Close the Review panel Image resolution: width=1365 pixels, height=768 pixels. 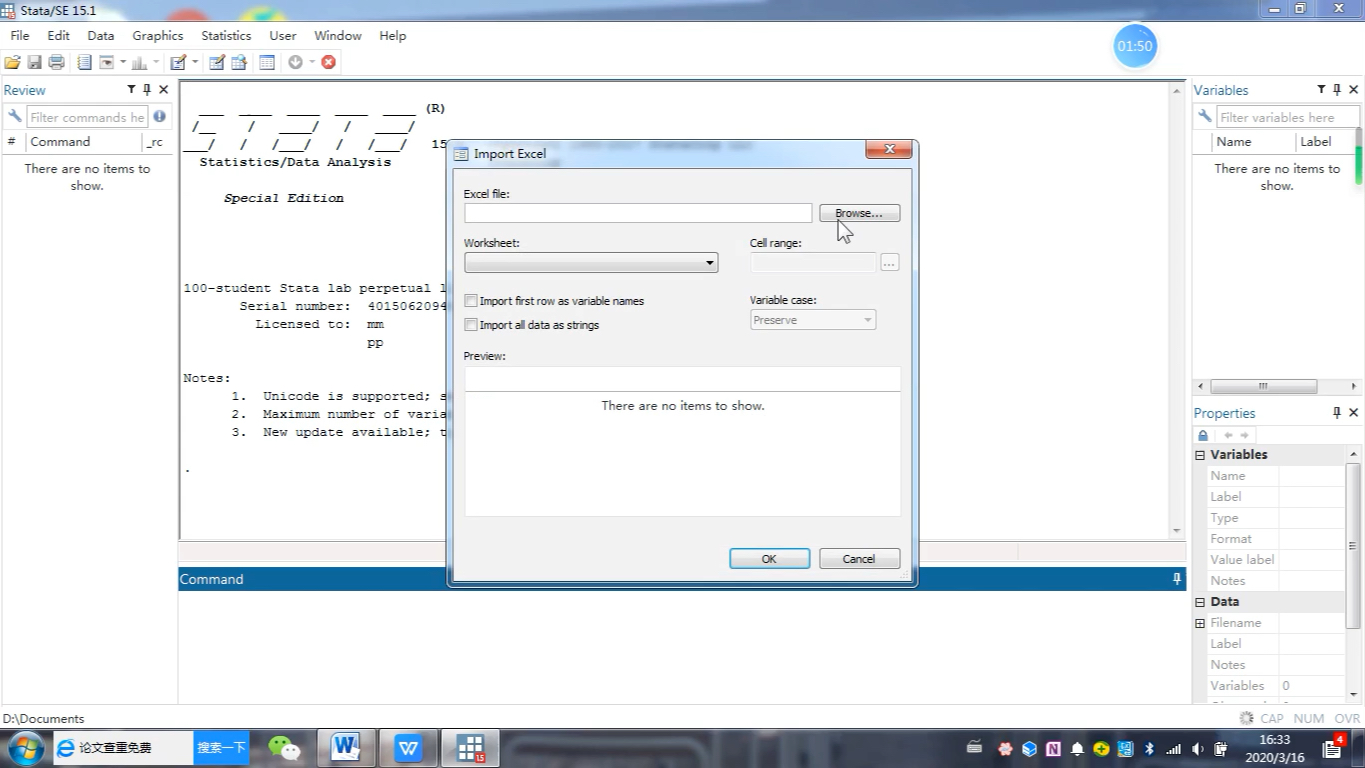tap(164, 90)
